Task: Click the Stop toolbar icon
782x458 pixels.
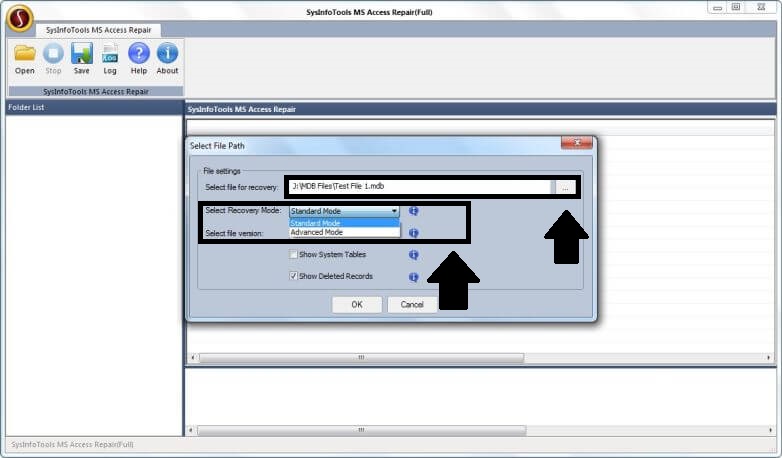Action: click(x=53, y=59)
